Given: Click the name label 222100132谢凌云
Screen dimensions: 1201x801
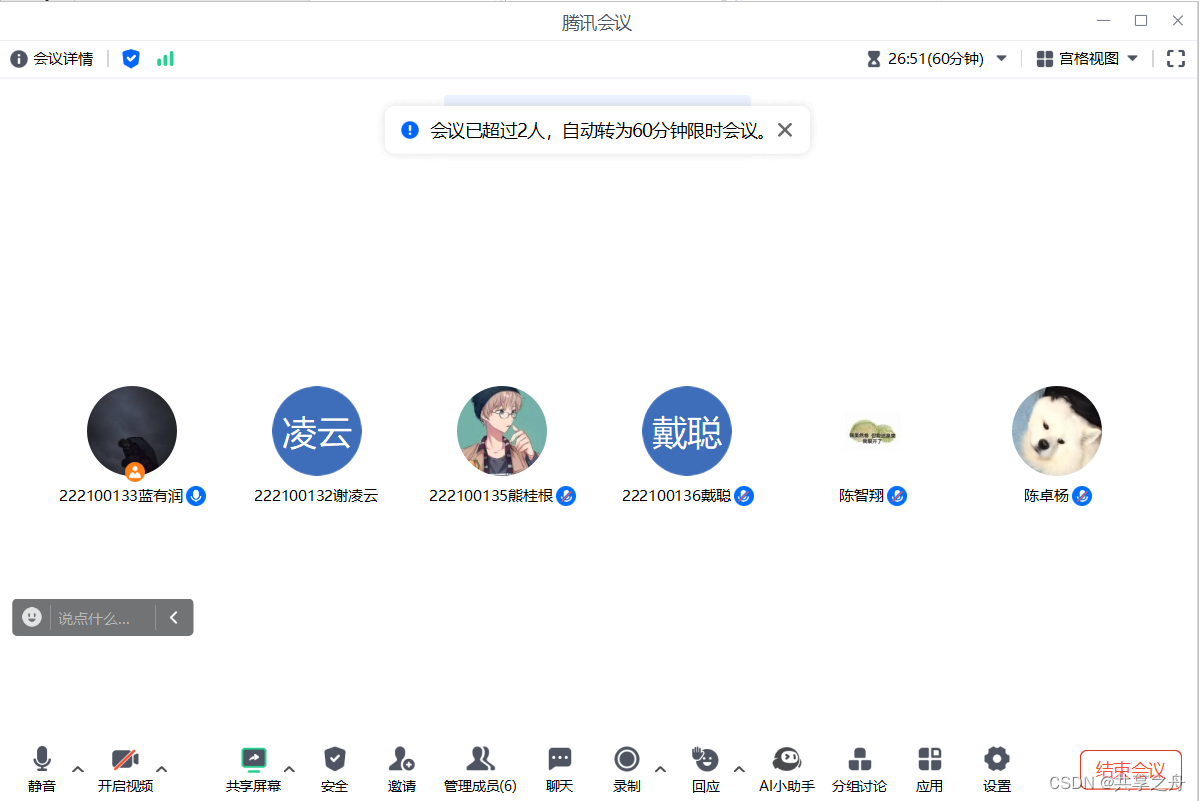Looking at the screenshot, I should tap(316, 496).
